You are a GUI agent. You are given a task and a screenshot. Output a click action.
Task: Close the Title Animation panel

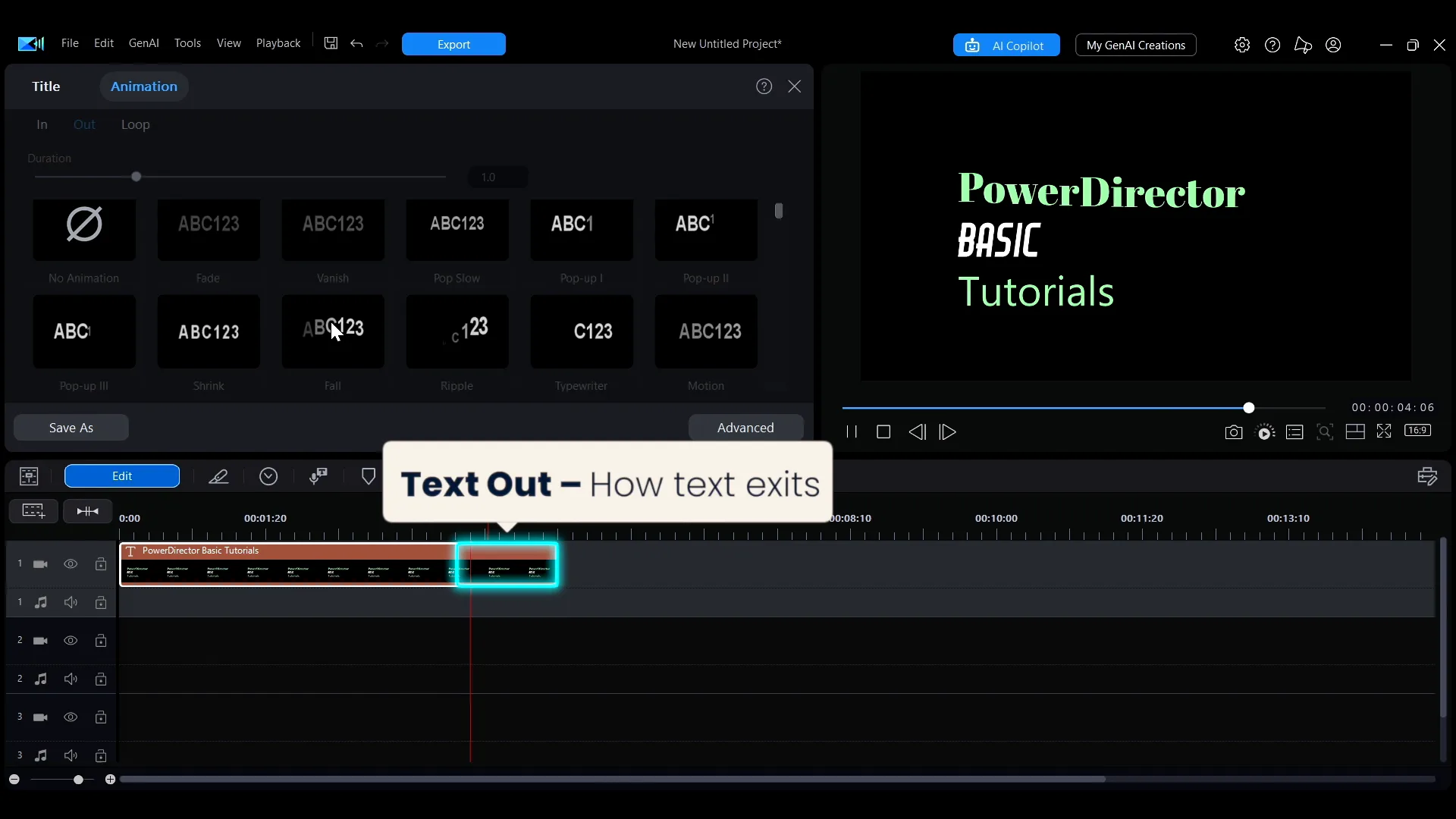pos(795,86)
